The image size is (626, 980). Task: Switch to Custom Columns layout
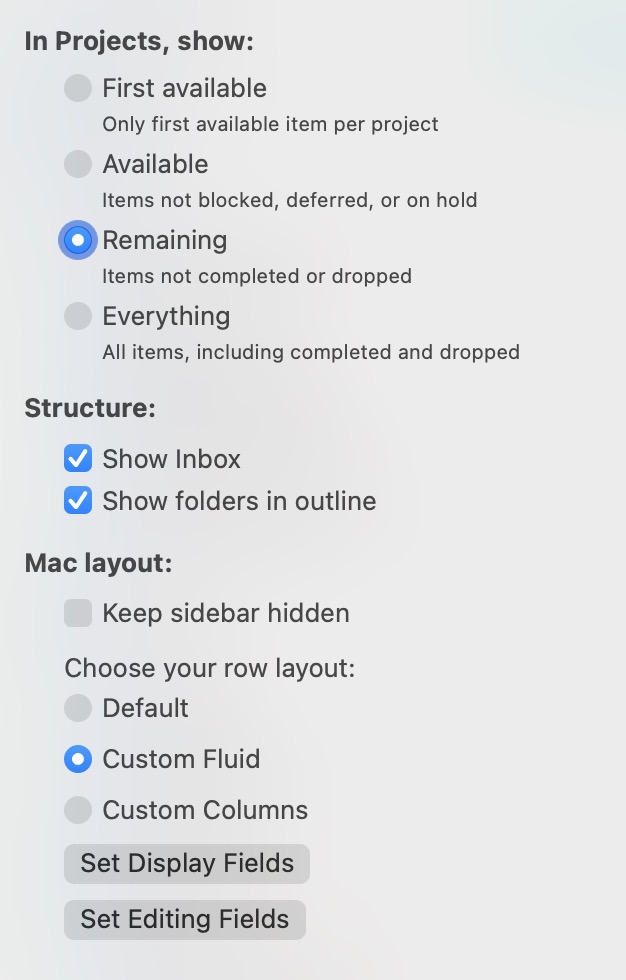(77, 810)
